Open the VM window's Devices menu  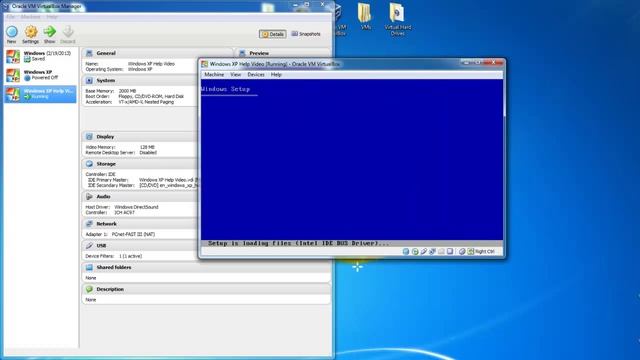(256, 75)
